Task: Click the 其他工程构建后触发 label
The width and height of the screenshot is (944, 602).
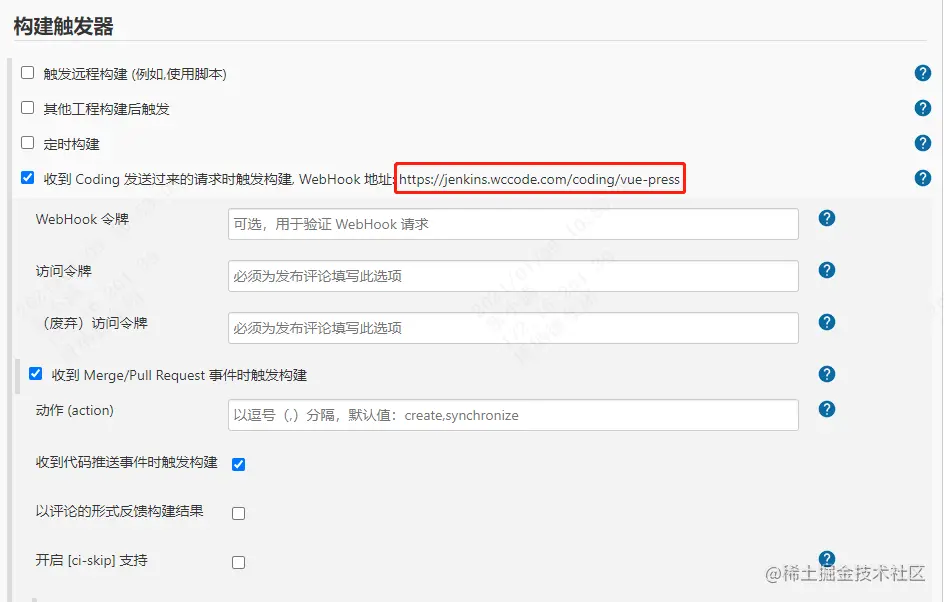Action: [x=107, y=109]
